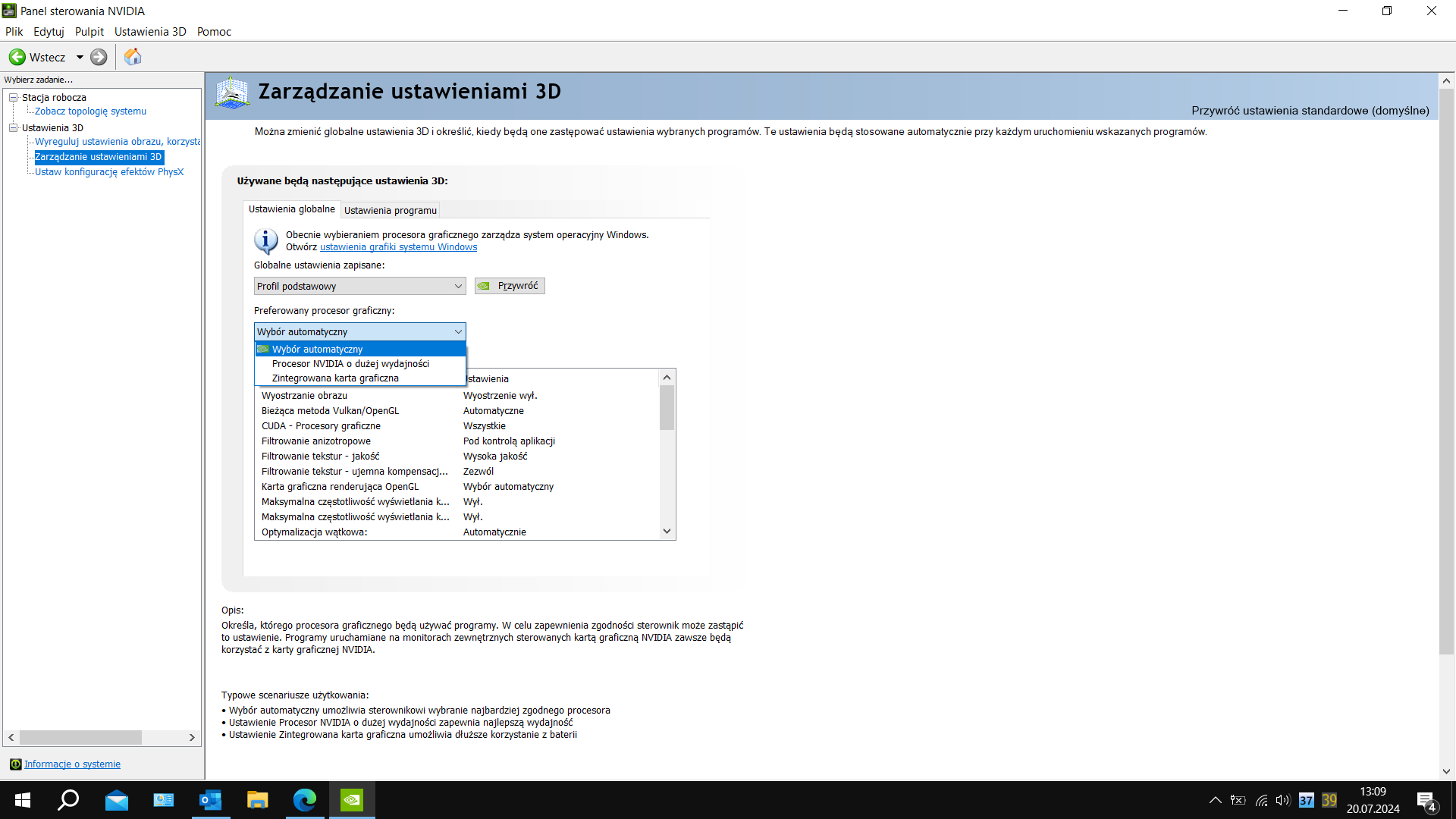Select Procesor NVIDIA o dużej wydajności
Screen dimensions: 1456x819
tap(359, 363)
